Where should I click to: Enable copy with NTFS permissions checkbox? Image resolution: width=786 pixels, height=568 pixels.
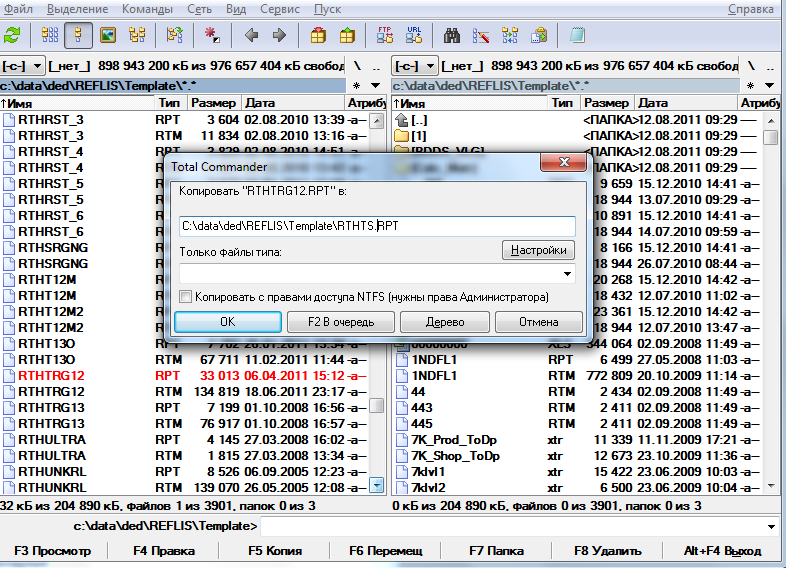pyautogui.click(x=185, y=296)
